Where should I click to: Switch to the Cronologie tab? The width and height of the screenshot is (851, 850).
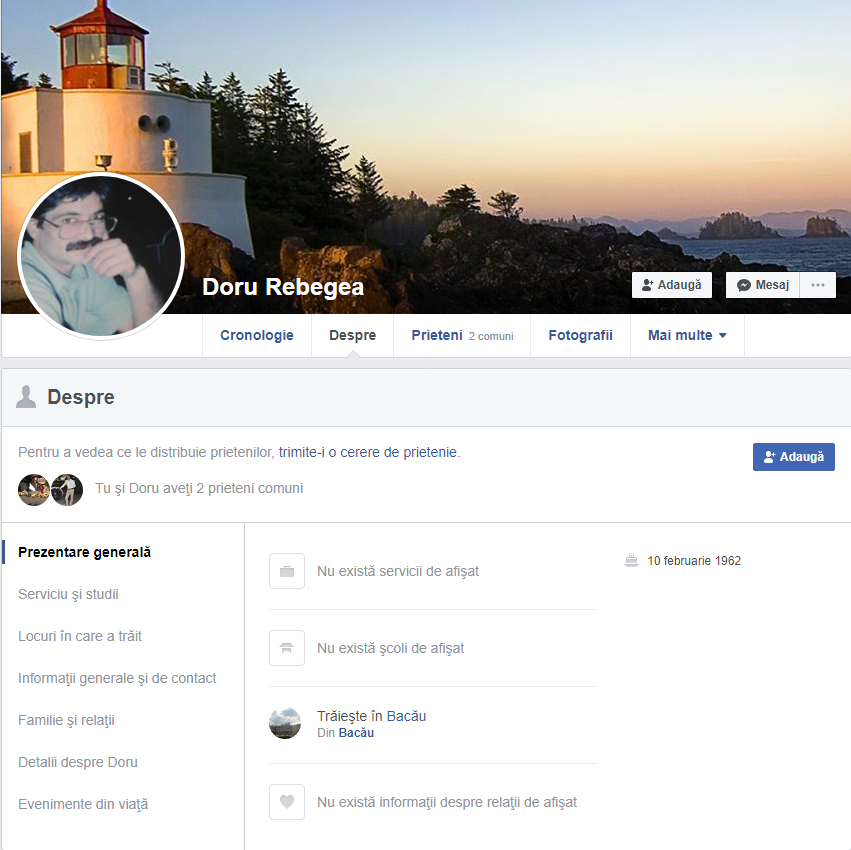[x=257, y=335]
